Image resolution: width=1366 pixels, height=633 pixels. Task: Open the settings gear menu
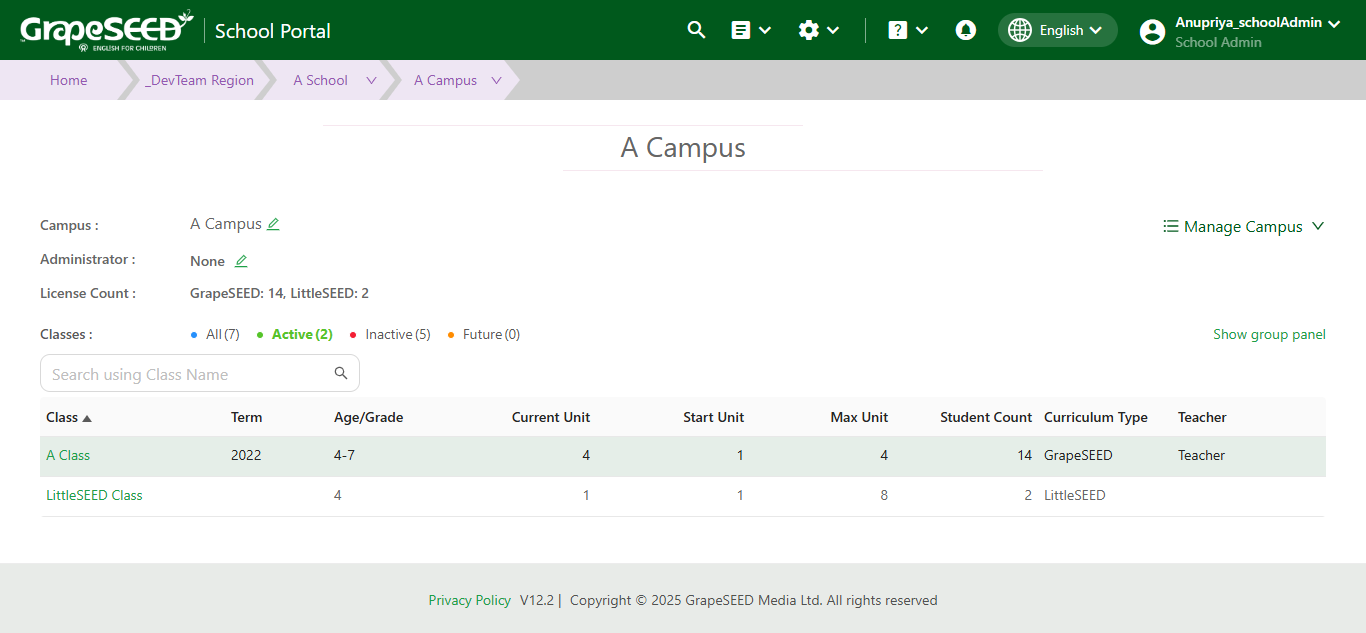pos(809,30)
